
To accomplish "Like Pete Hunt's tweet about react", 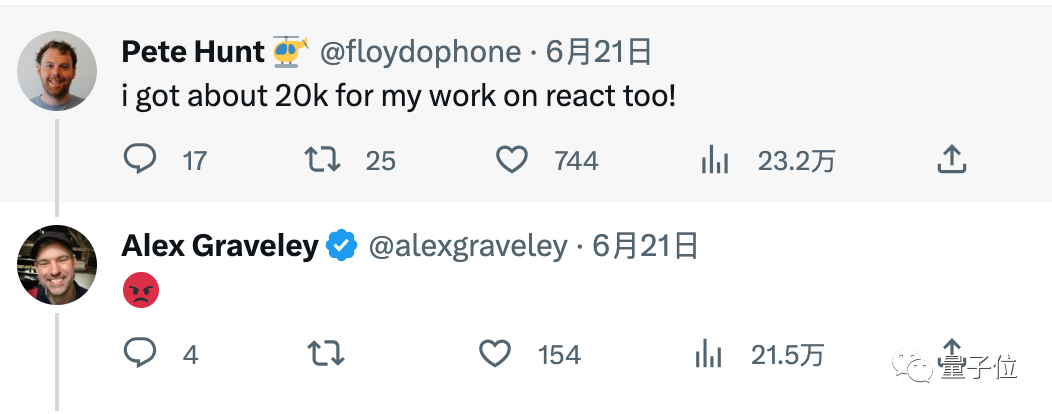I will pos(512,160).
